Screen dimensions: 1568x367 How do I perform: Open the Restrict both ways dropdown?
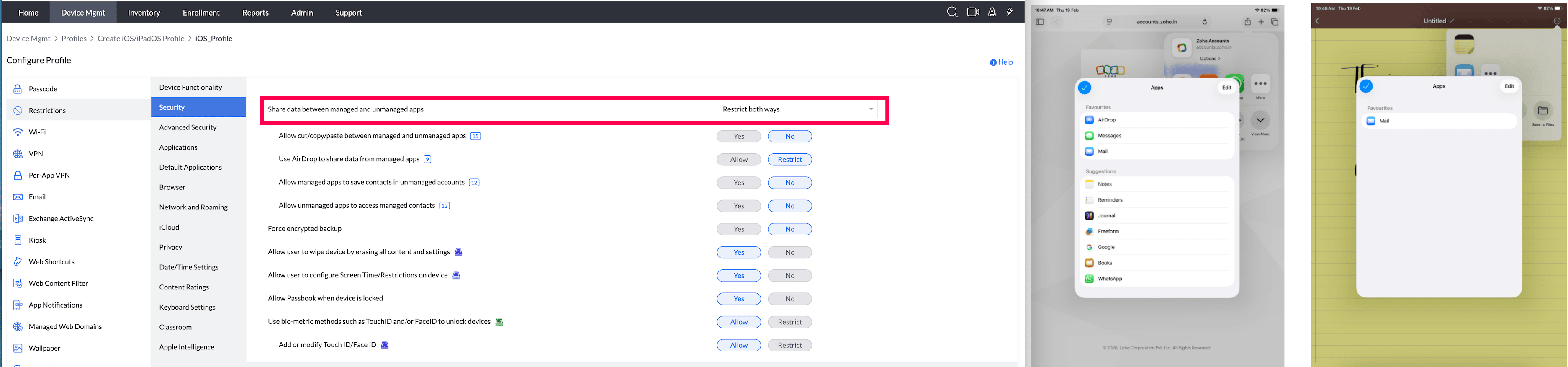[797, 109]
